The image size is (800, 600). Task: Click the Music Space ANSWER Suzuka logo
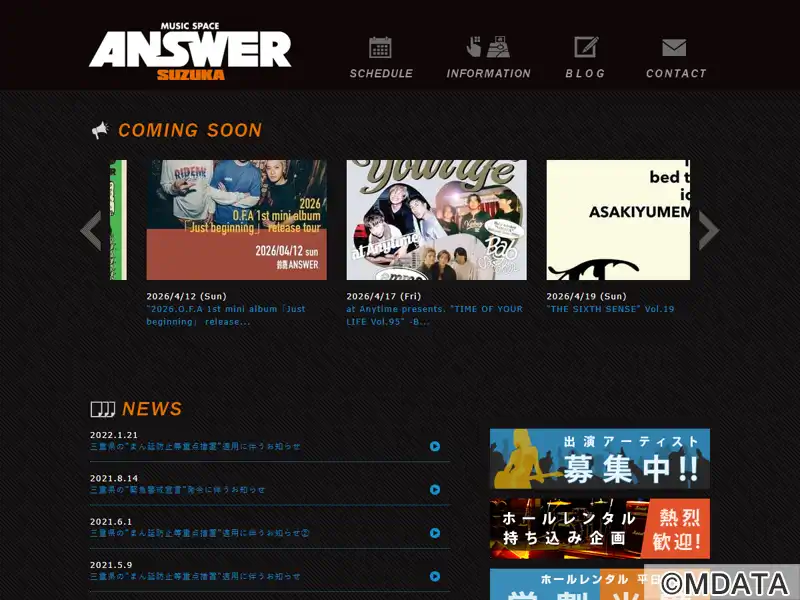(x=190, y=51)
